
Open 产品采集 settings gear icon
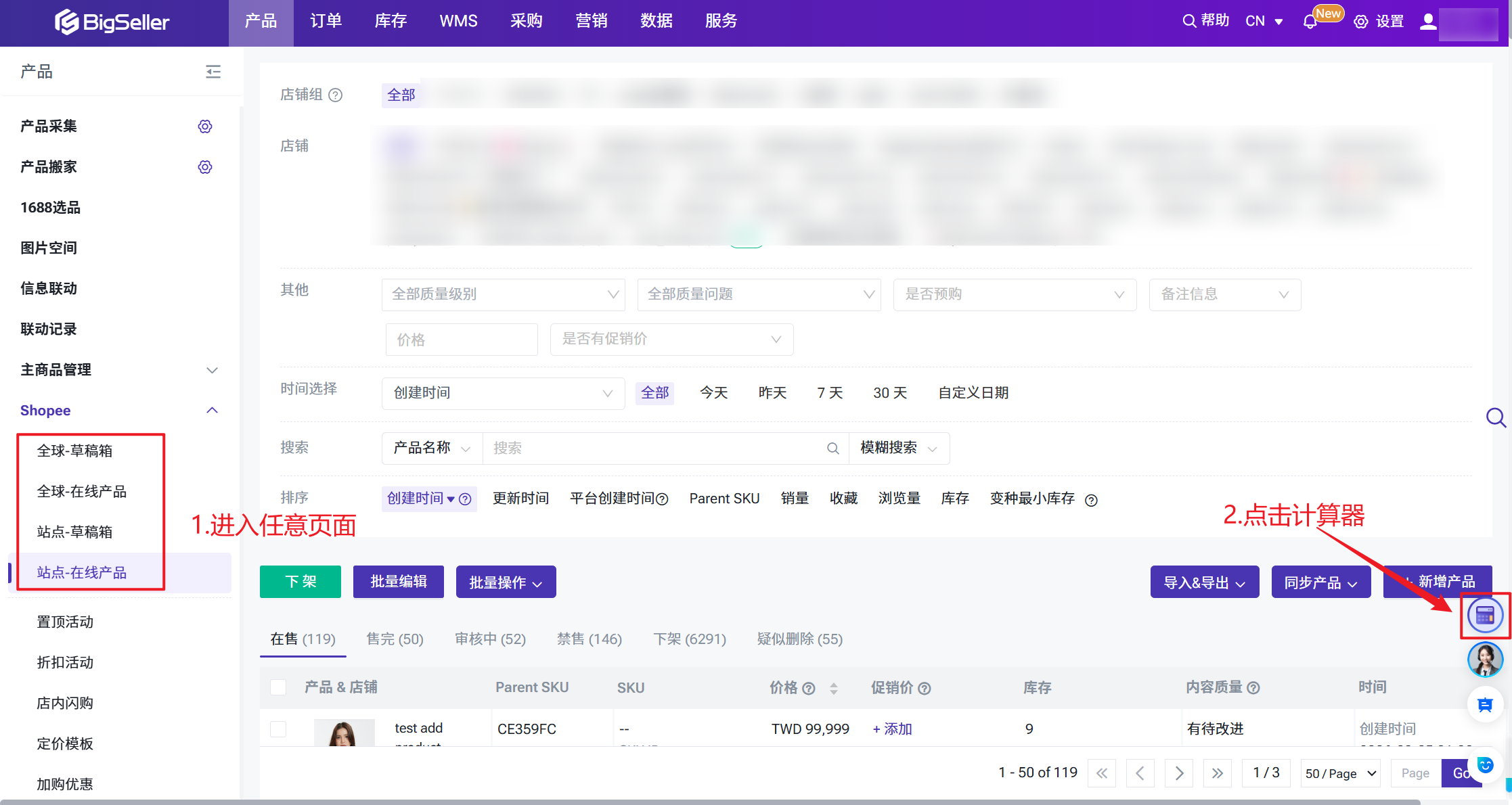click(x=205, y=127)
